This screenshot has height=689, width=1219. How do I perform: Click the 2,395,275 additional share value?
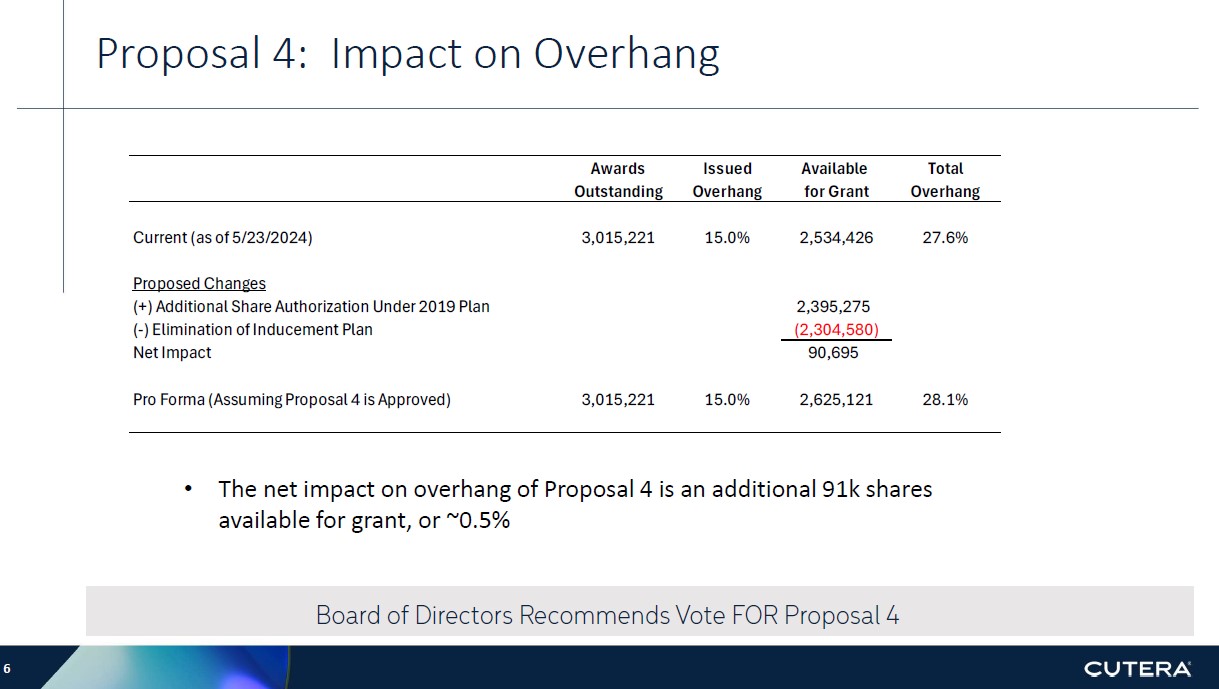click(x=835, y=306)
